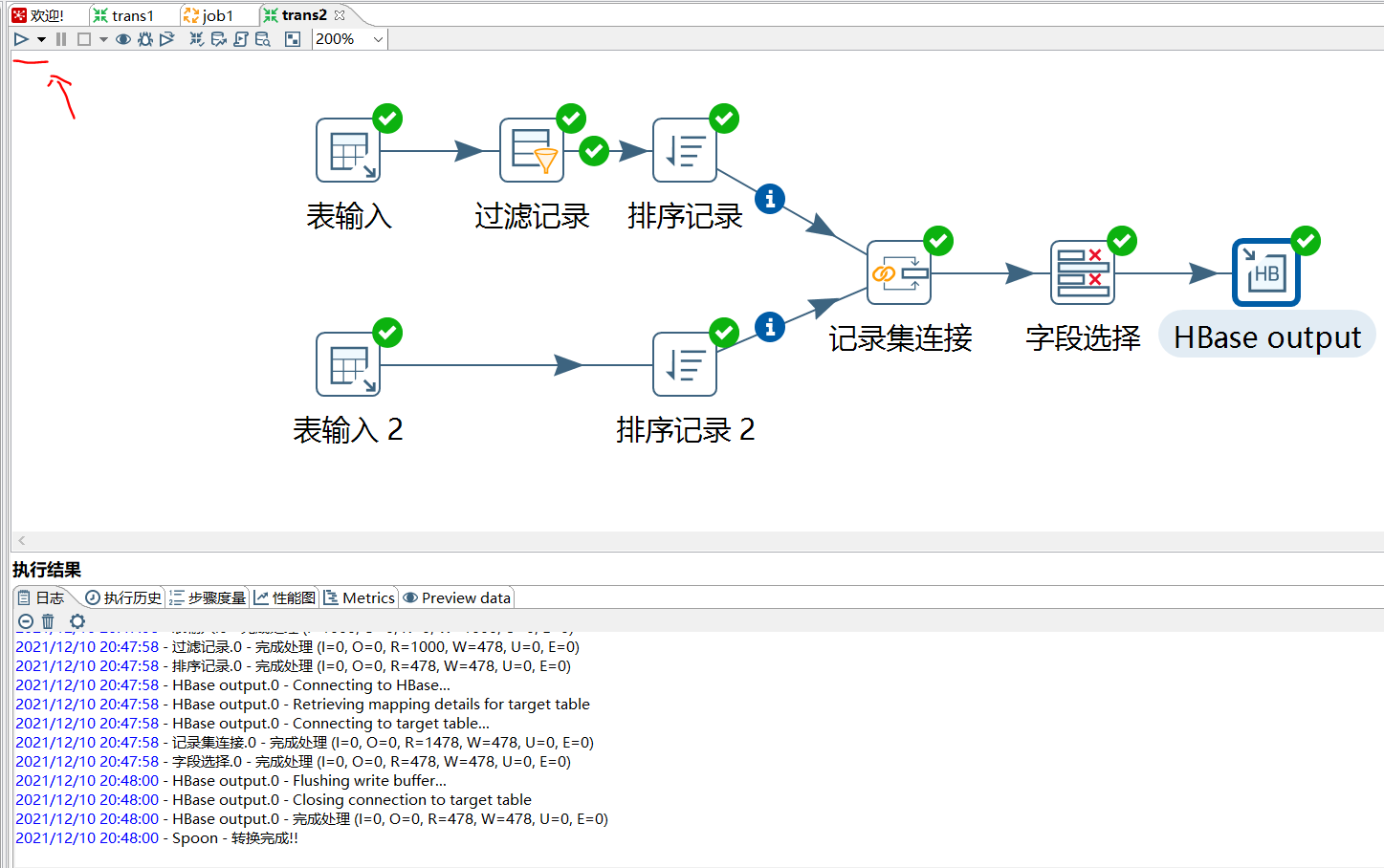Switch to the 欢迎! tab
The image size is (1384, 868).
click(x=38, y=15)
